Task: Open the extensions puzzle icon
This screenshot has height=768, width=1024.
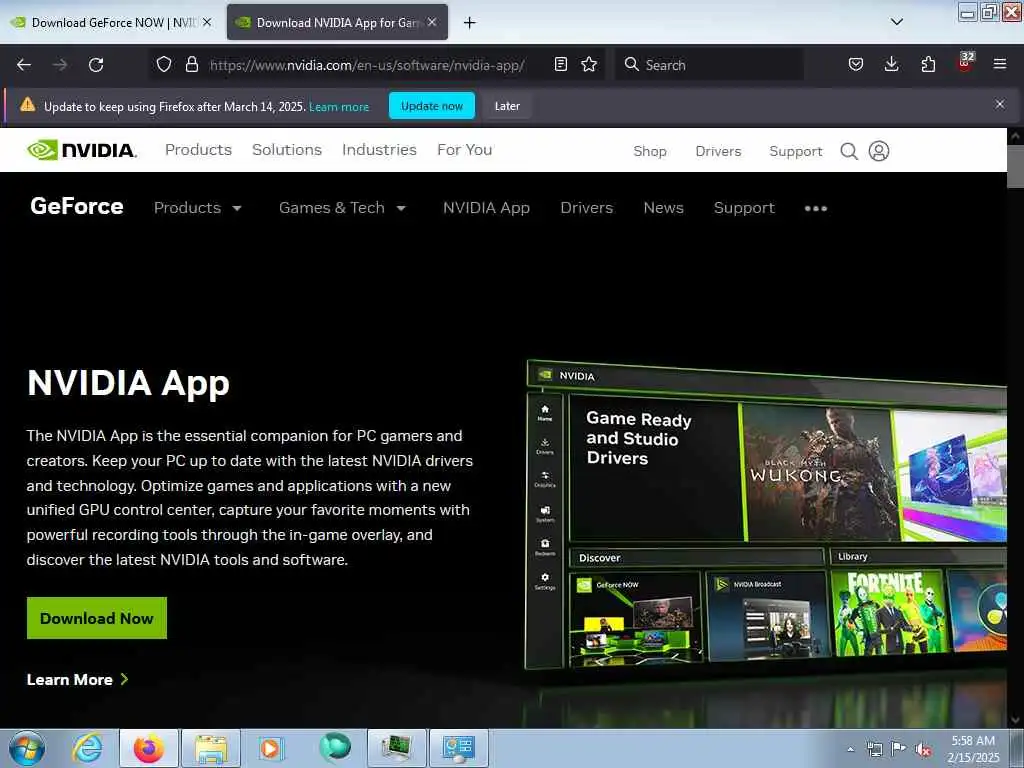Action: coord(928,64)
